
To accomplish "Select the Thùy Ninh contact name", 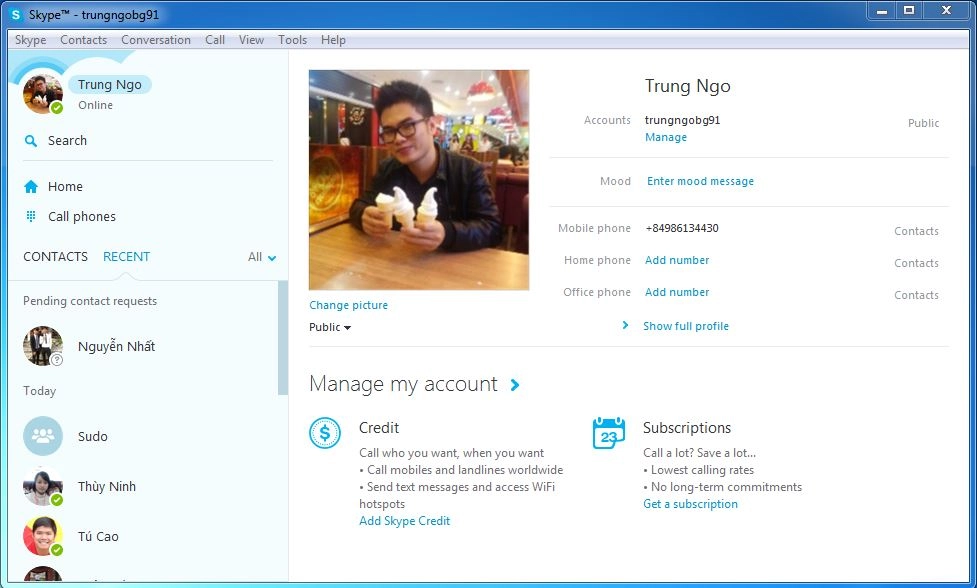I will (107, 486).
